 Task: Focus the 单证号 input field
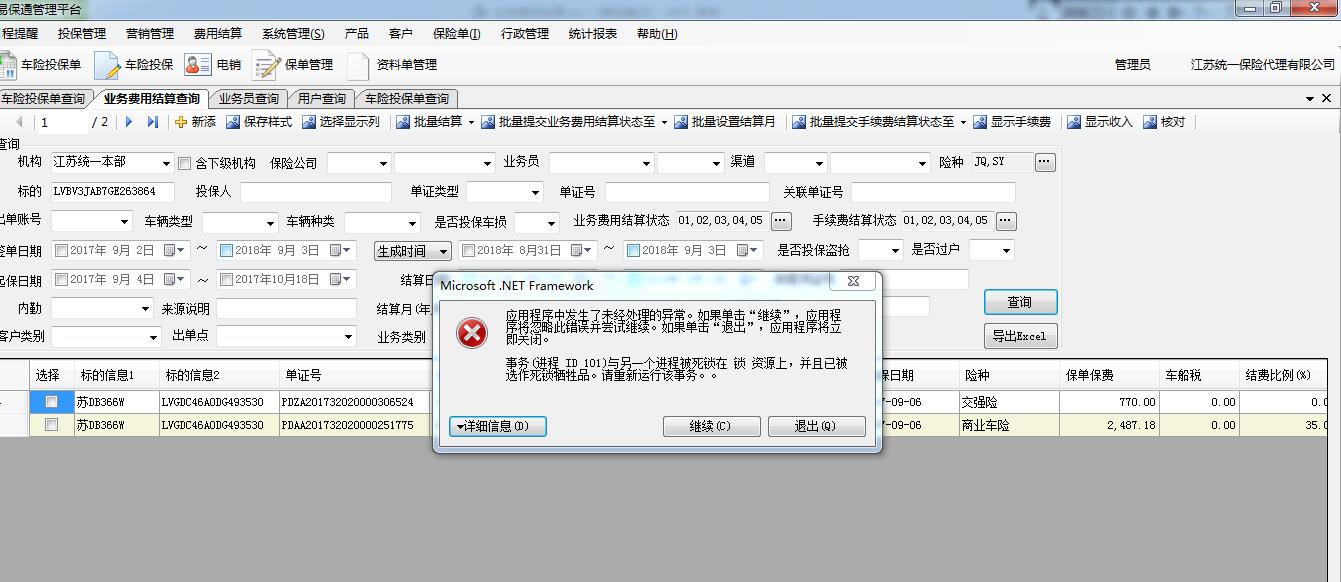pyautogui.click(x=687, y=192)
